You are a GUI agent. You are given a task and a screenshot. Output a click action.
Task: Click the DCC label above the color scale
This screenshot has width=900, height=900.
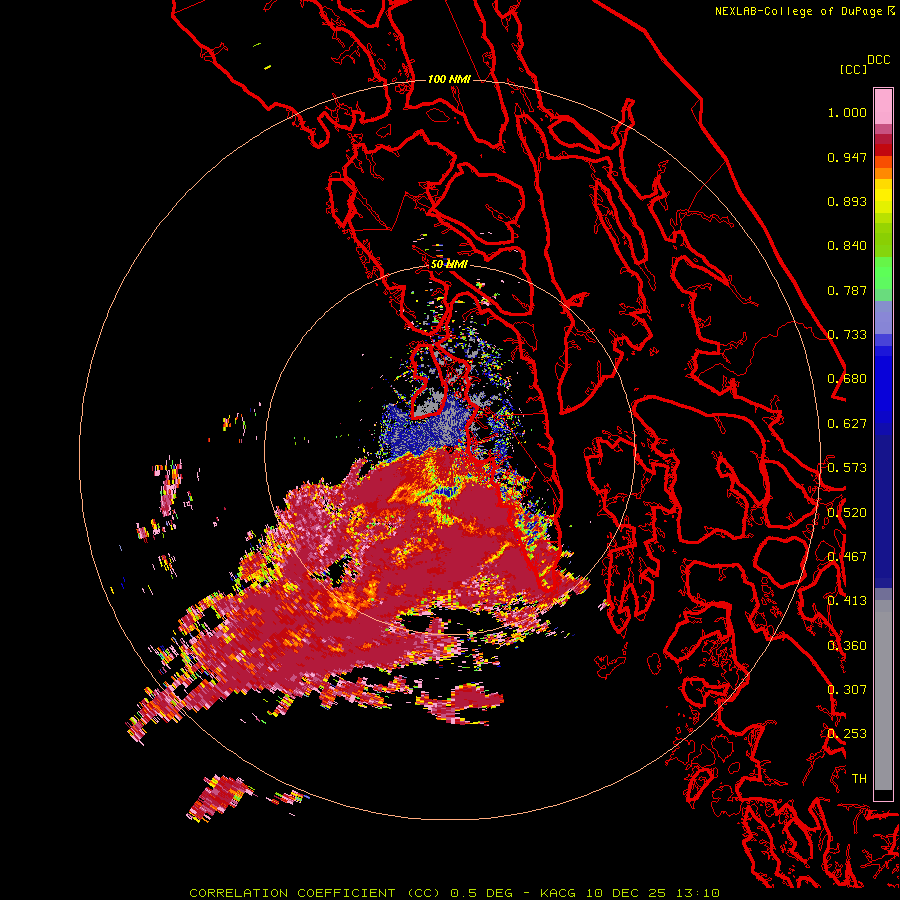878,60
